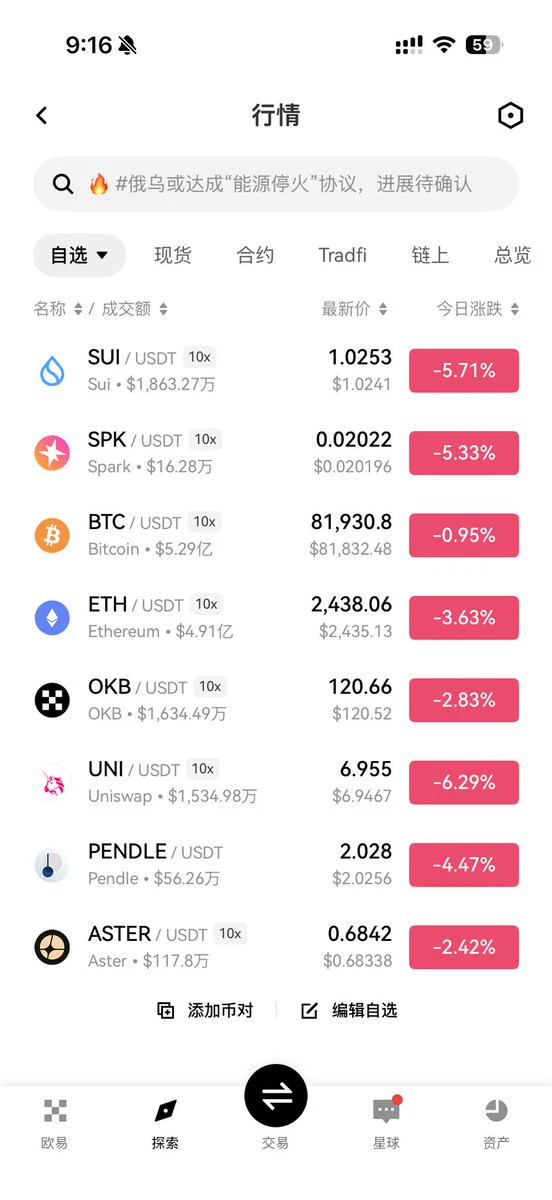Tap the 探索 compass icon
The image size is (552, 1200).
pos(166,1111)
